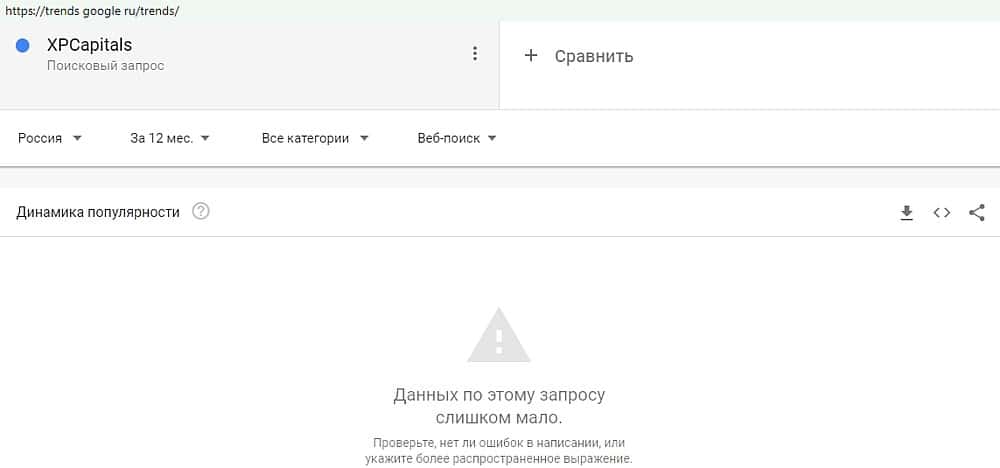The width and height of the screenshot is (1000, 468).
Task: Open the embed code icon
Action: point(941,213)
